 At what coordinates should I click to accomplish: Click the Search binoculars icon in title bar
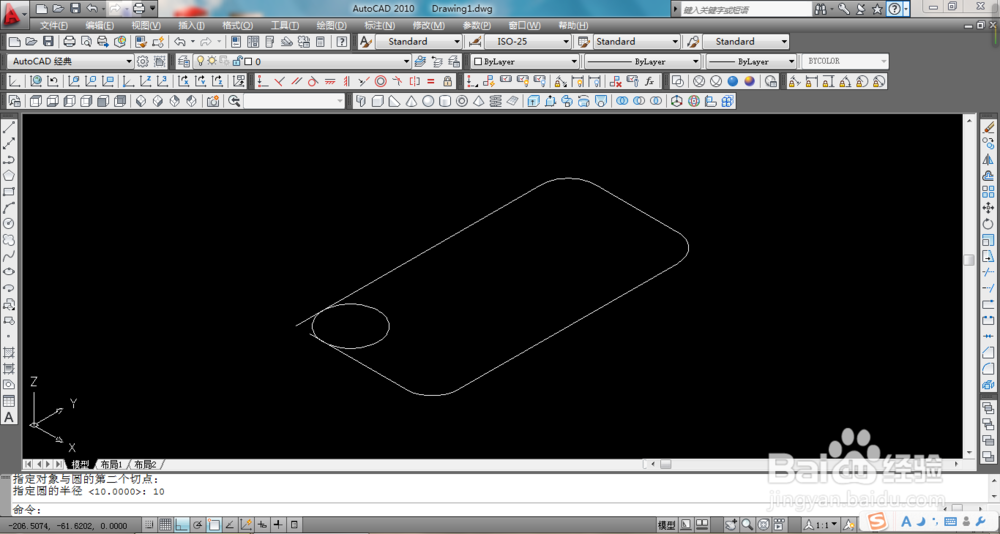pos(821,9)
